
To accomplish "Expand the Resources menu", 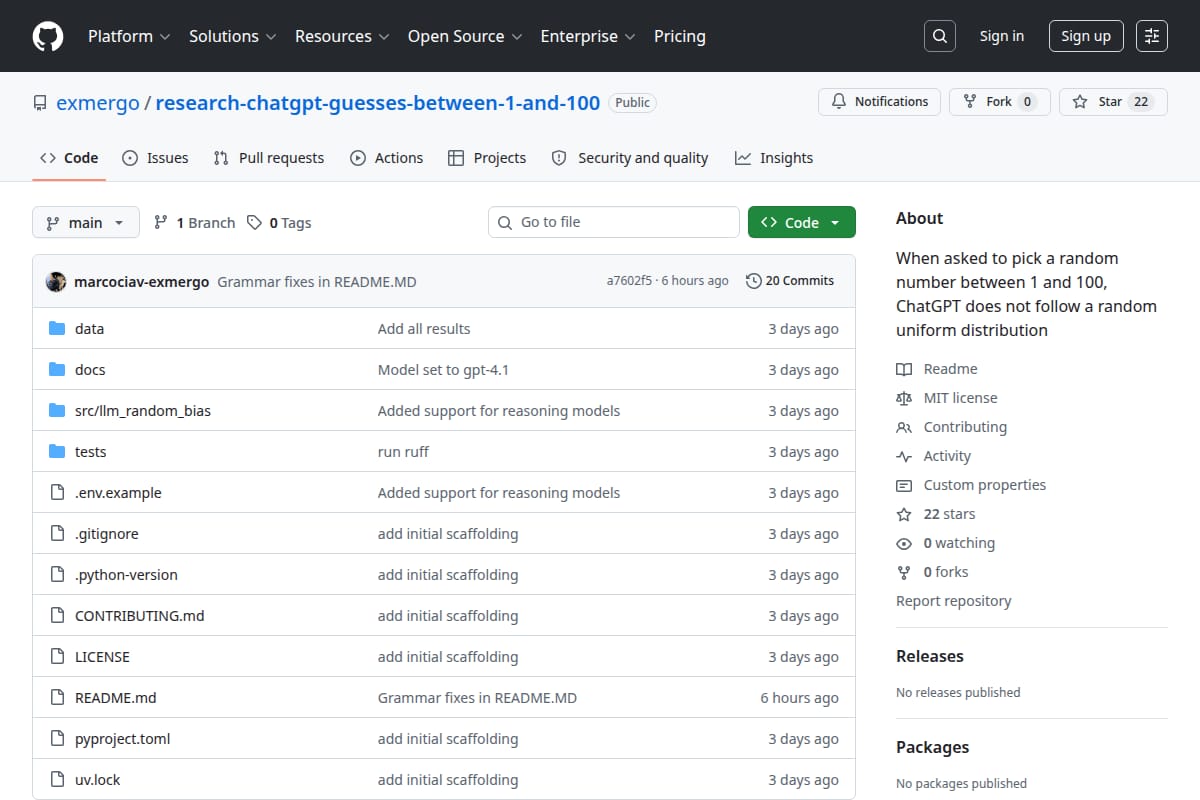I will click(x=341, y=36).
